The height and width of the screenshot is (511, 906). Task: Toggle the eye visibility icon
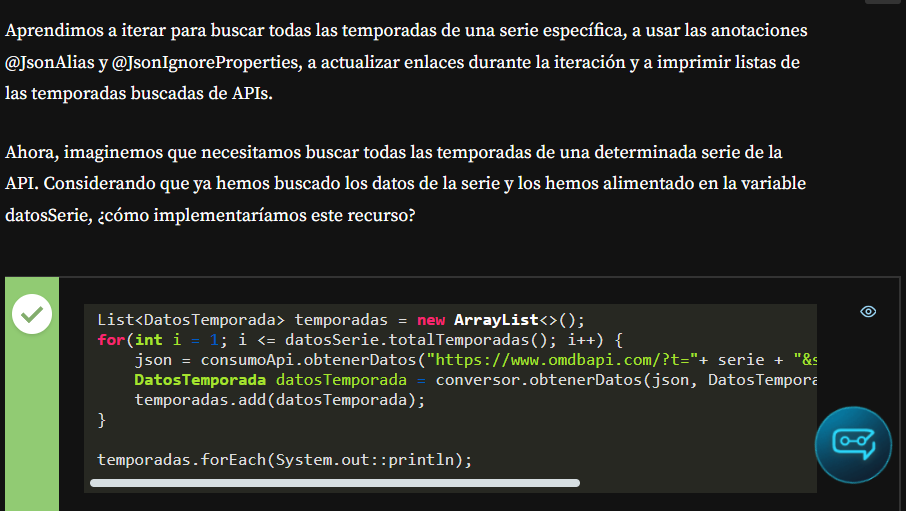click(x=868, y=312)
